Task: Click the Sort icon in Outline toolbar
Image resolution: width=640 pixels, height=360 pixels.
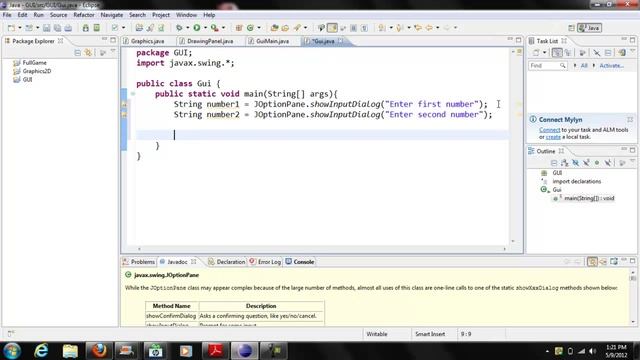Action: point(565,163)
